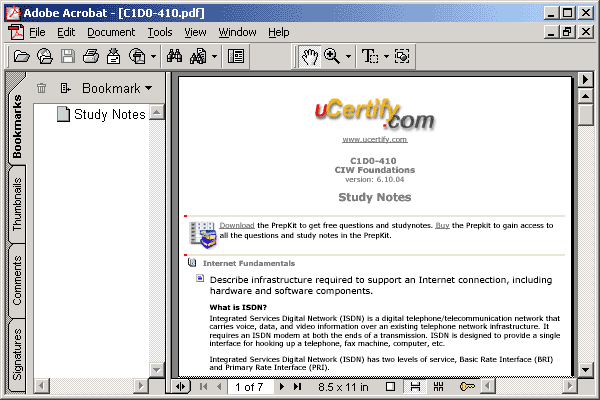This screenshot has height=400, width=600.
Task: Click the page number field 1 of 7
Action: 249,387
